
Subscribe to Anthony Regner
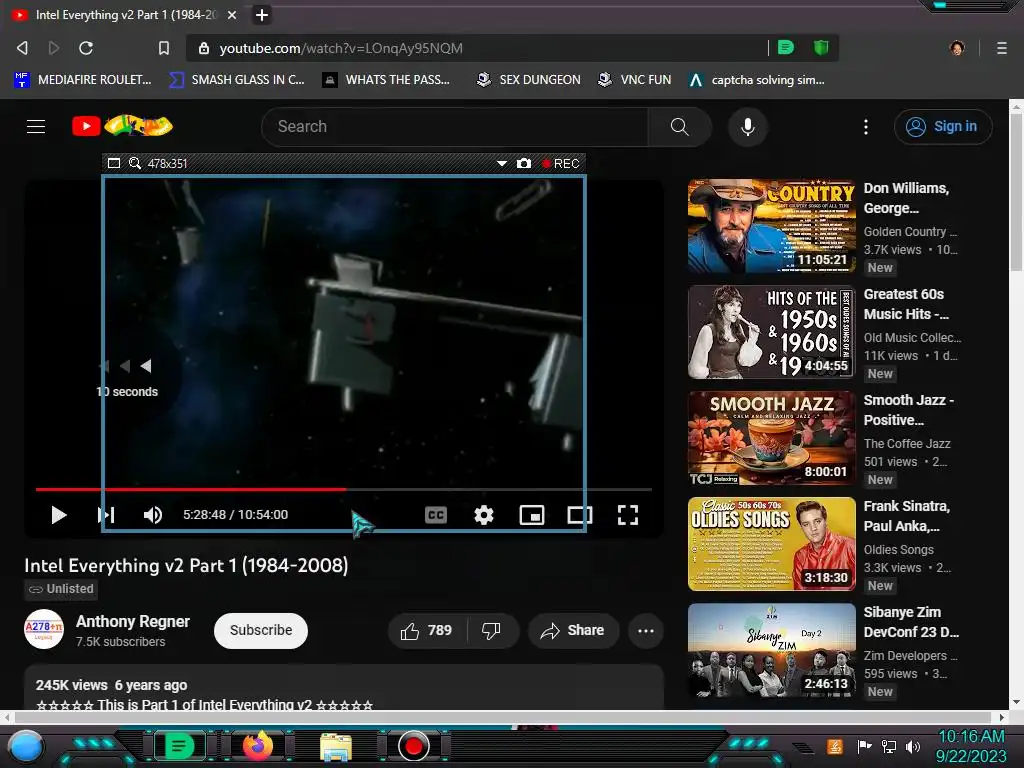click(261, 630)
